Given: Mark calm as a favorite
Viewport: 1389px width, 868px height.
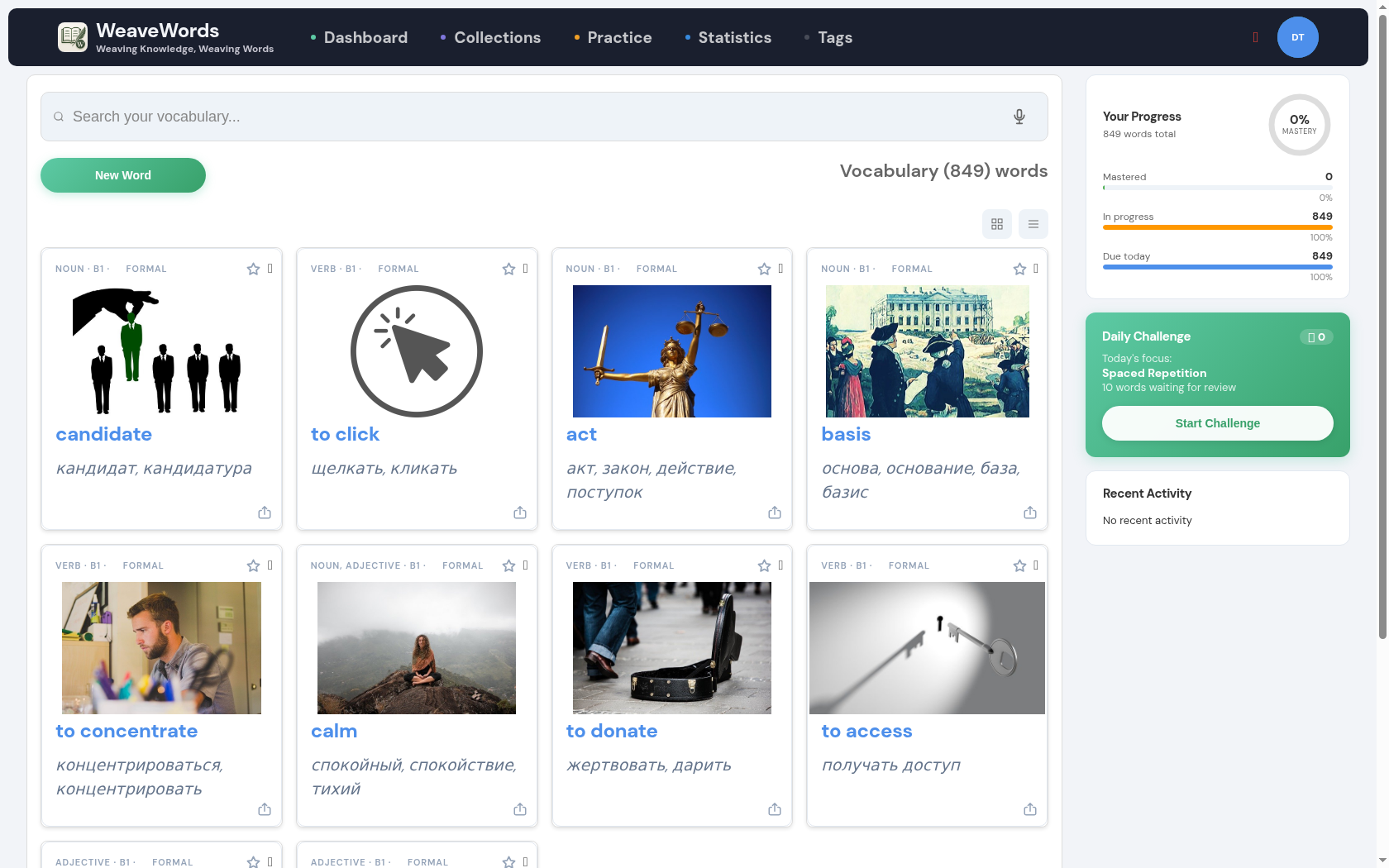Looking at the screenshot, I should (508, 565).
